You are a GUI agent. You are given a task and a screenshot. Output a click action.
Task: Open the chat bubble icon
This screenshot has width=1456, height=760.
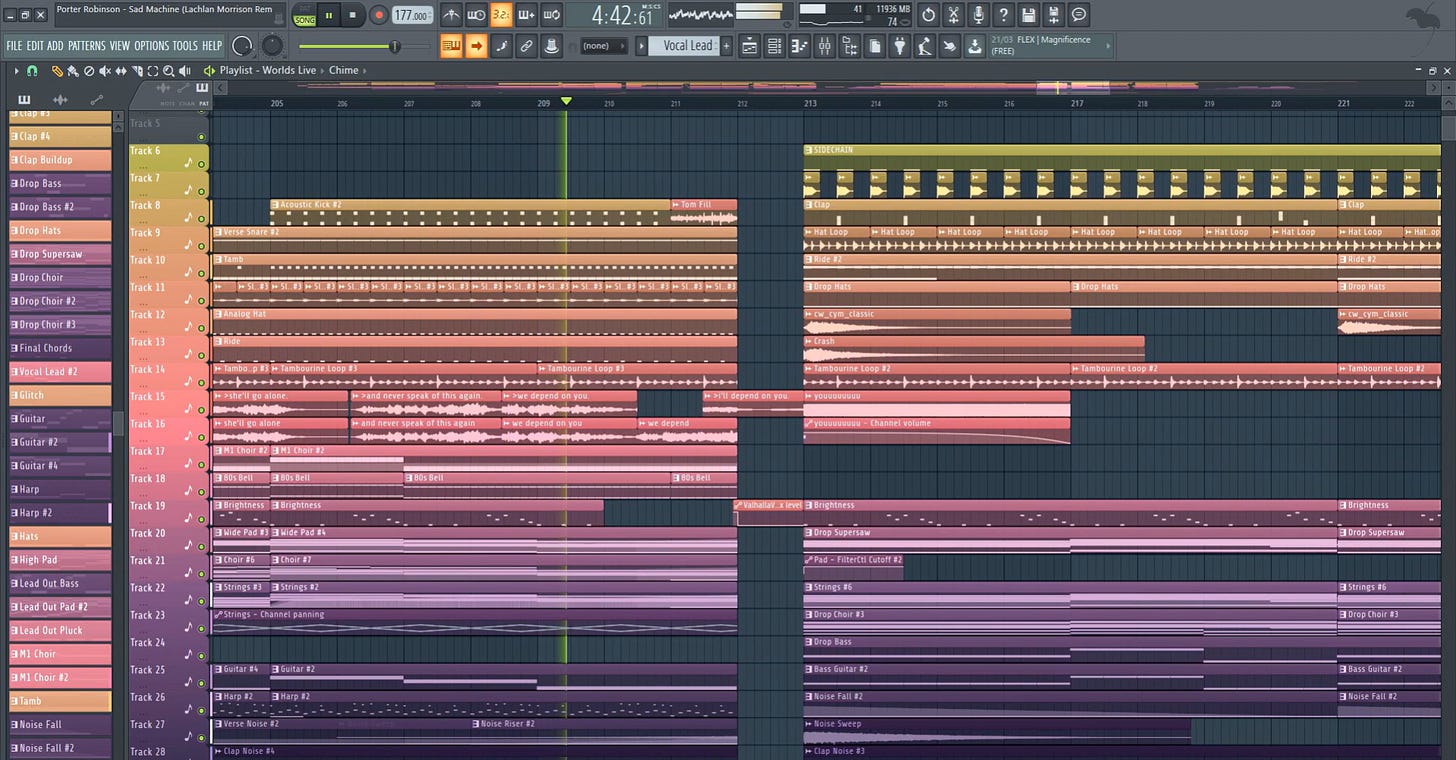pos(1078,15)
